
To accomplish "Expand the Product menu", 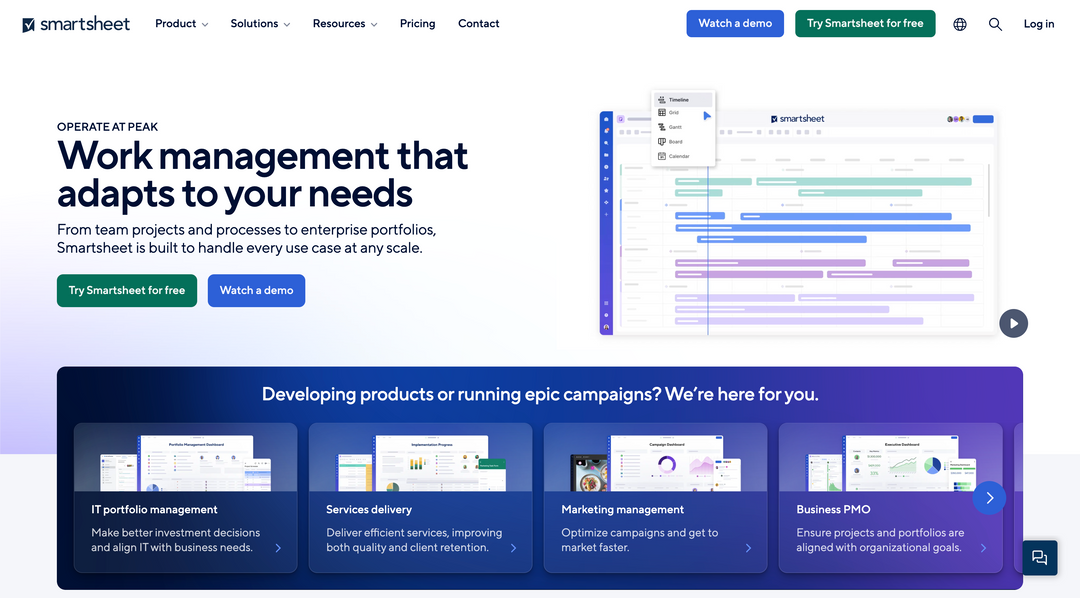I will pyautogui.click(x=181, y=23).
